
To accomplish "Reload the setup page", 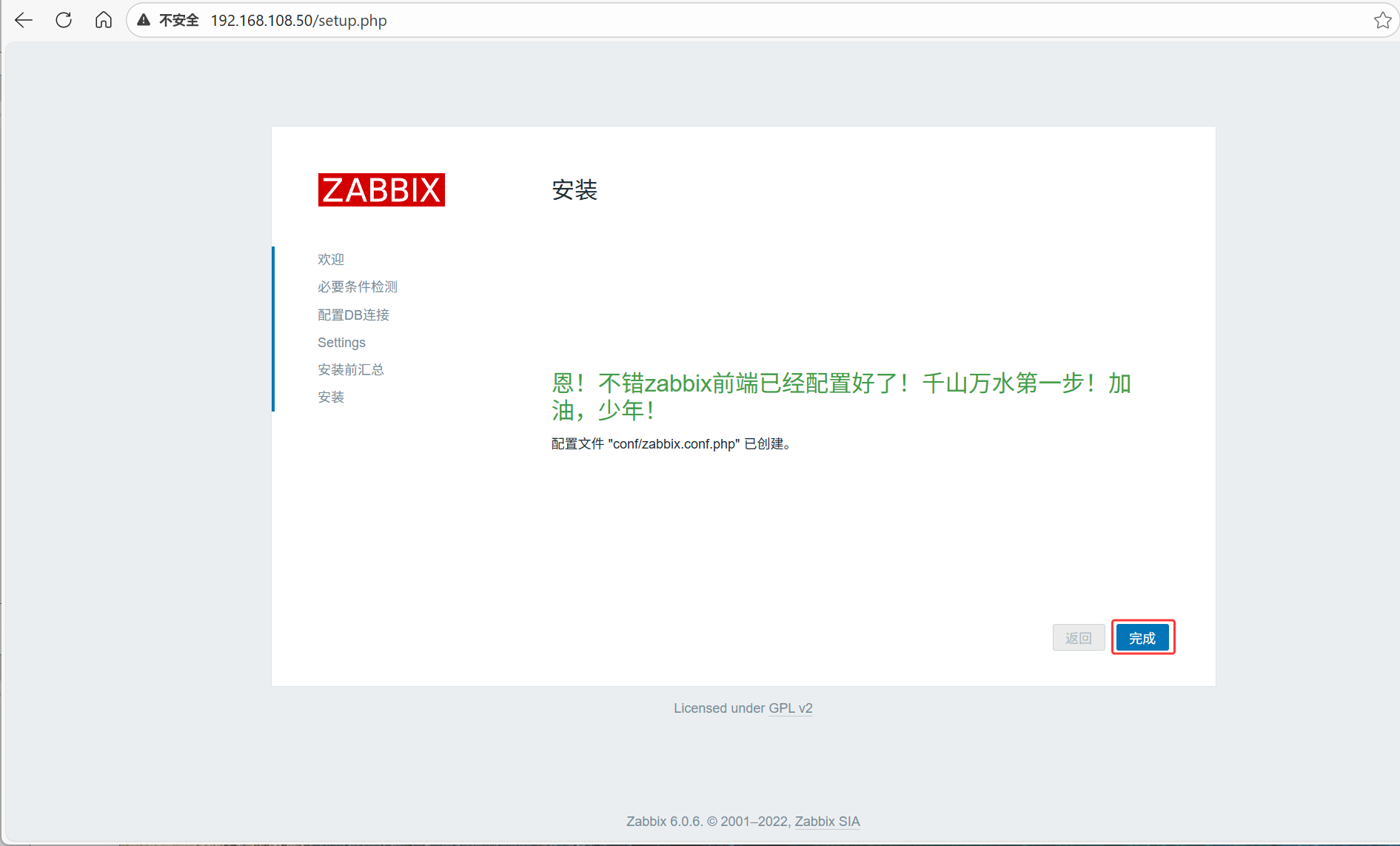I will (x=64, y=20).
